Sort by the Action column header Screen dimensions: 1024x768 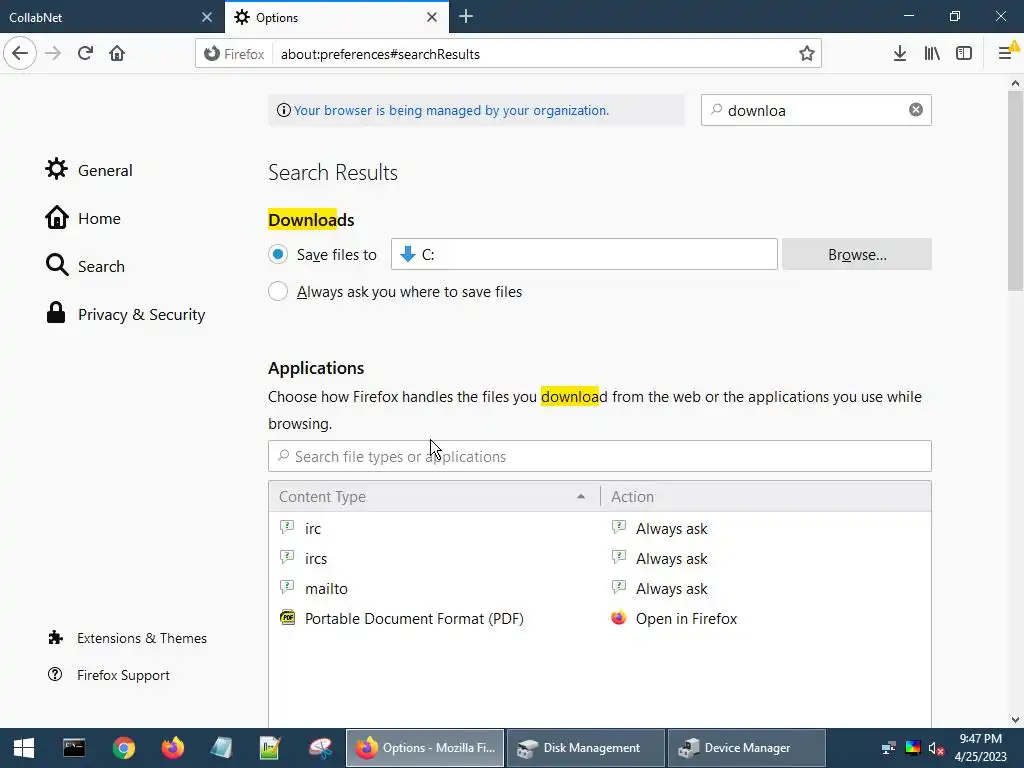pyautogui.click(x=765, y=496)
